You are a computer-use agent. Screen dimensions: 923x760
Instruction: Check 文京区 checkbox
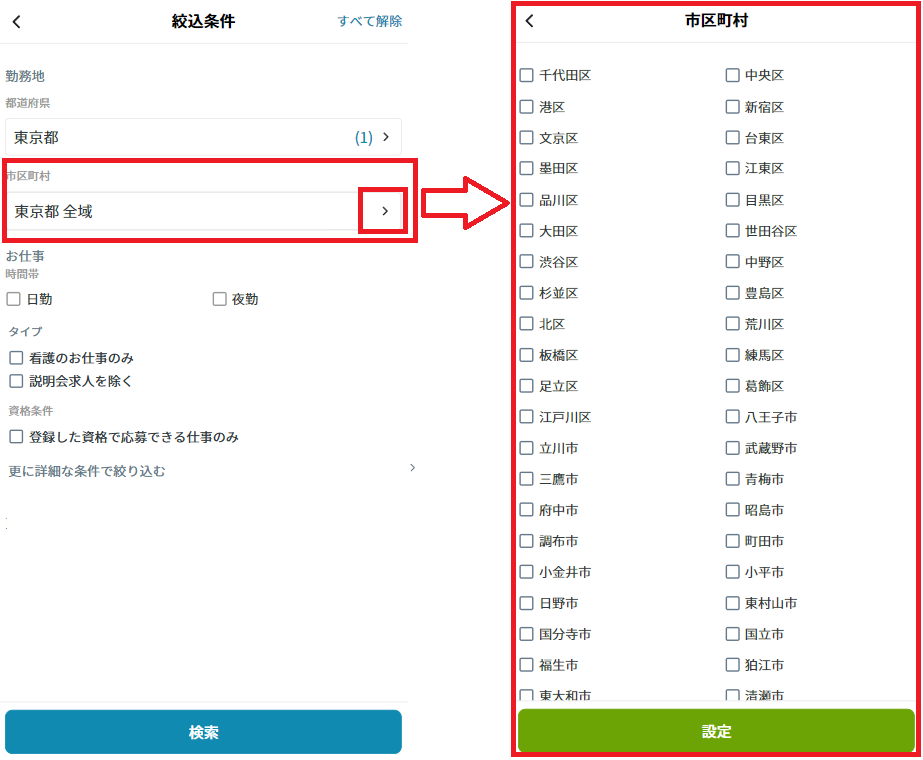[x=526, y=138]
